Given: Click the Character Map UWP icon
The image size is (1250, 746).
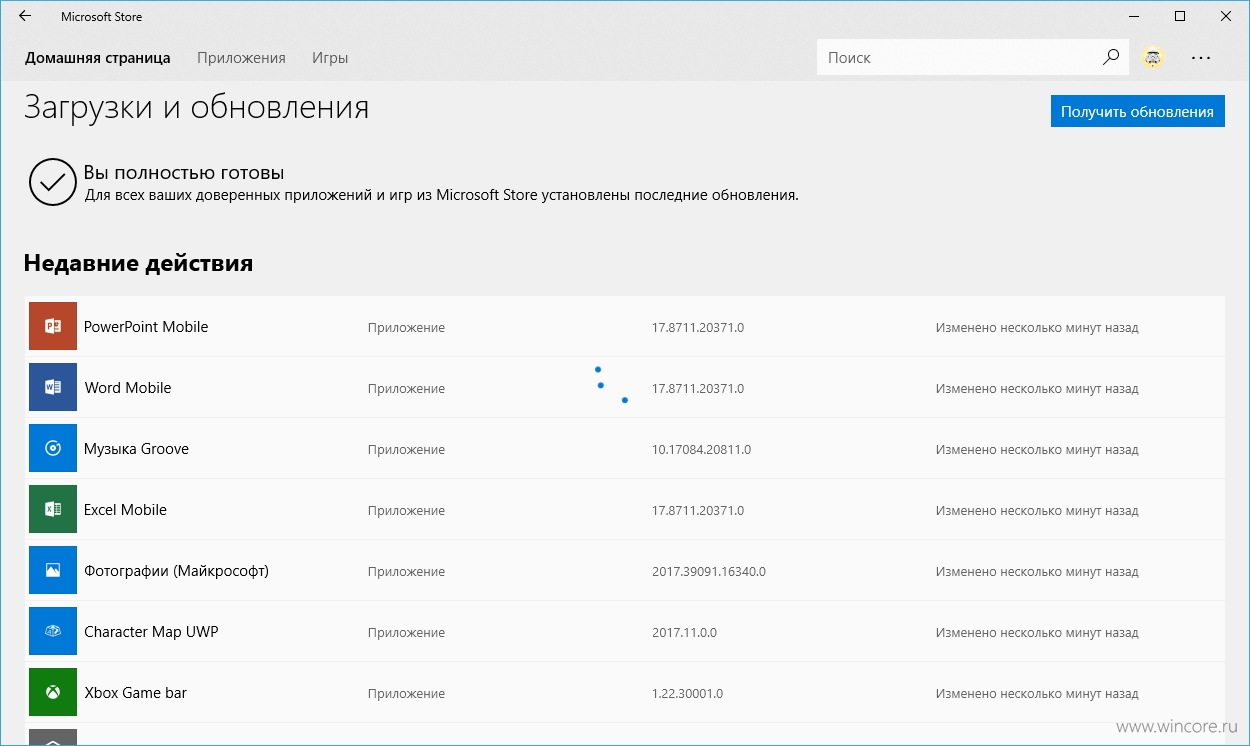Looking at the screenshot, I should pyautogui.click(x=53, y=631).
